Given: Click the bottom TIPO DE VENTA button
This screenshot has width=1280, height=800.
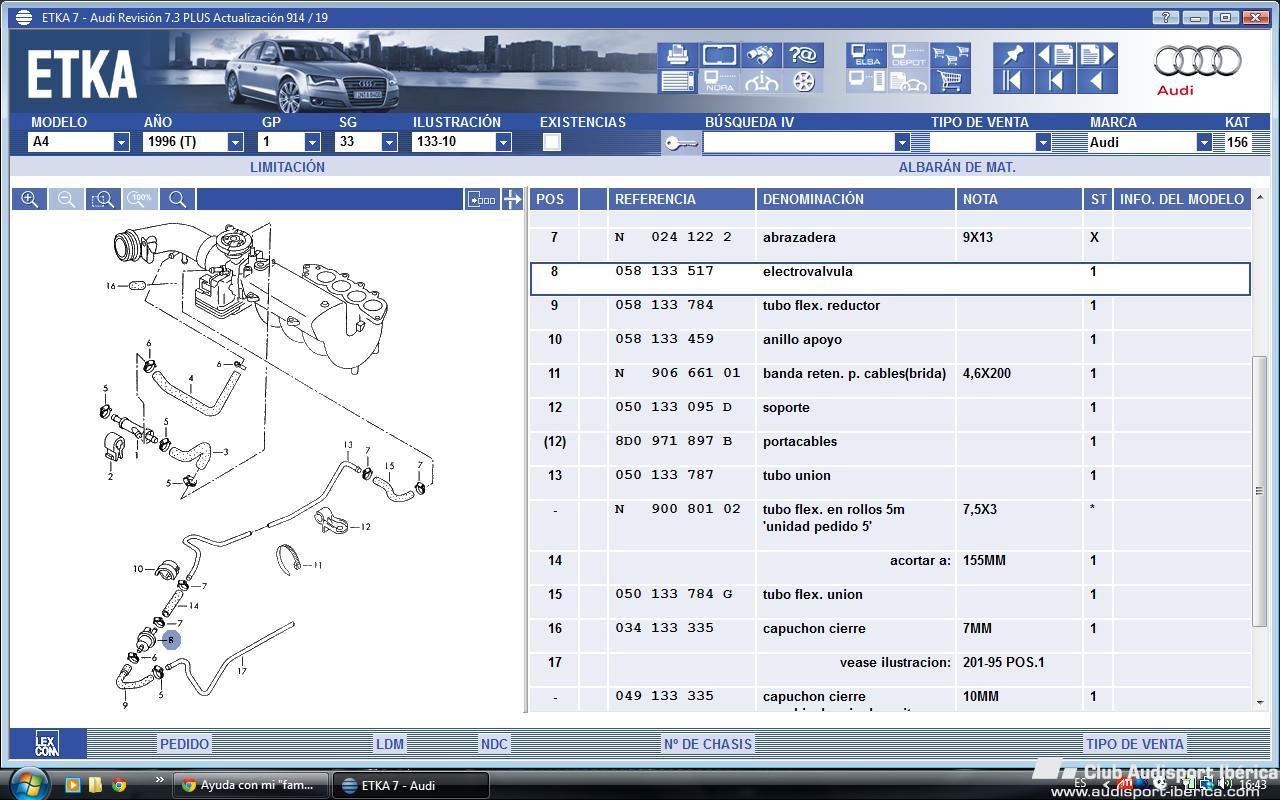Looking at the screenshot, I should point(1135,744).
